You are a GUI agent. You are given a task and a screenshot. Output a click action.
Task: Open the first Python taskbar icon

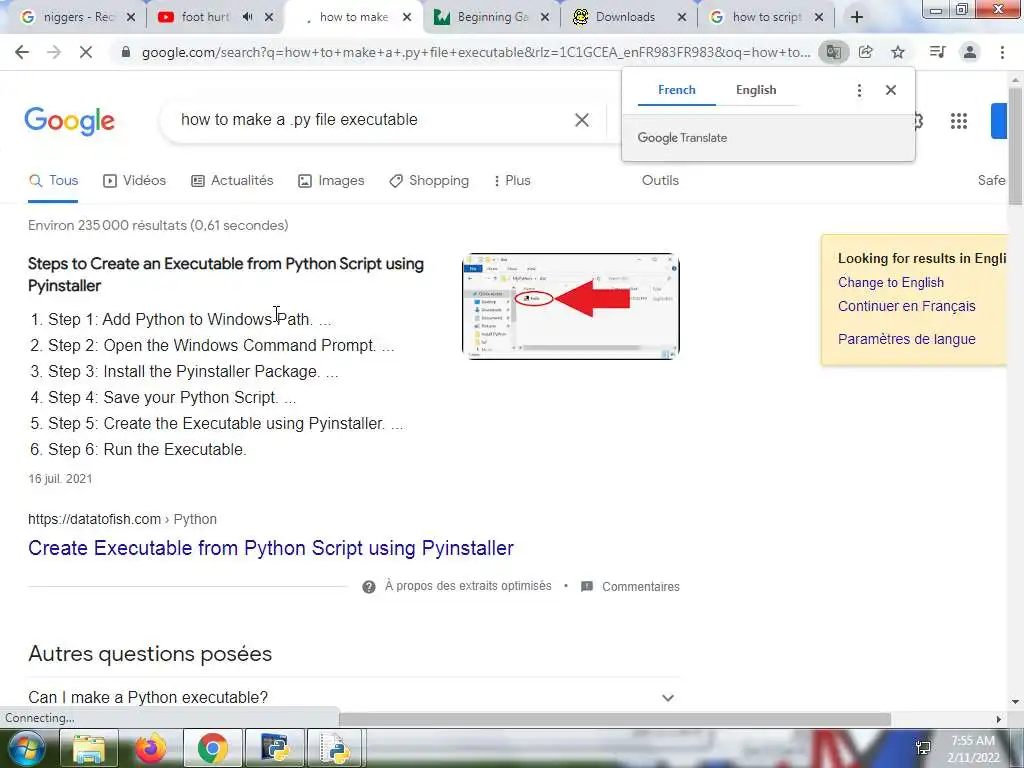point(275,748)
